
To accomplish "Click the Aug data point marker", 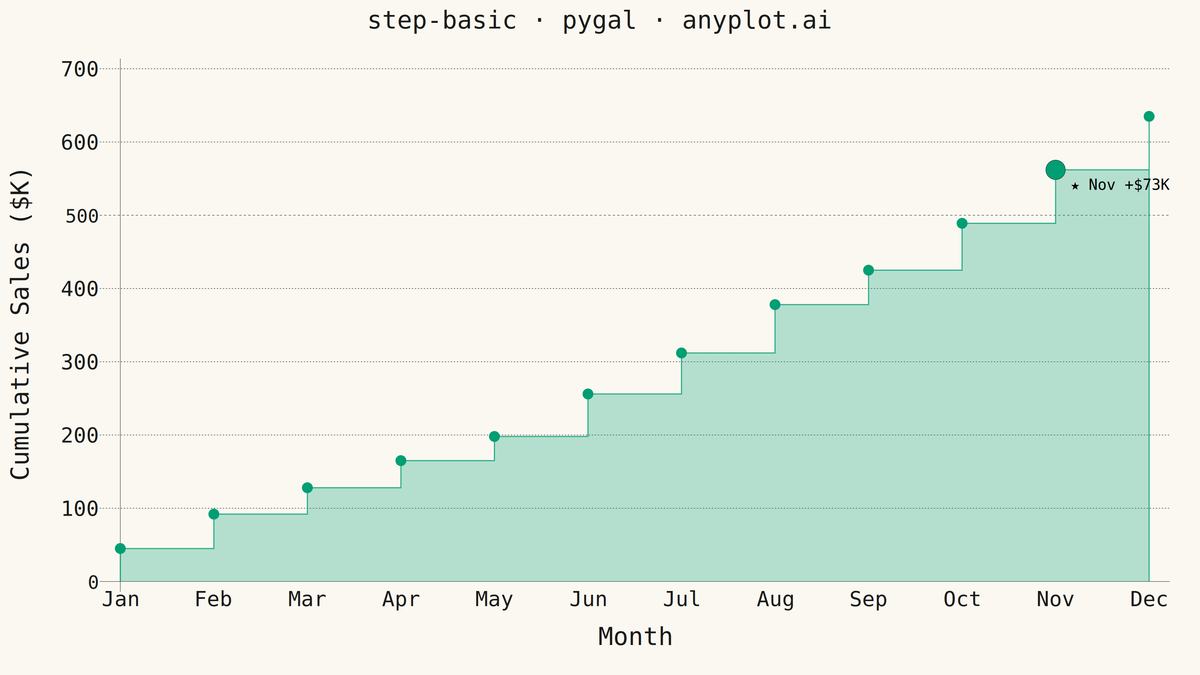I will point(775,304).
